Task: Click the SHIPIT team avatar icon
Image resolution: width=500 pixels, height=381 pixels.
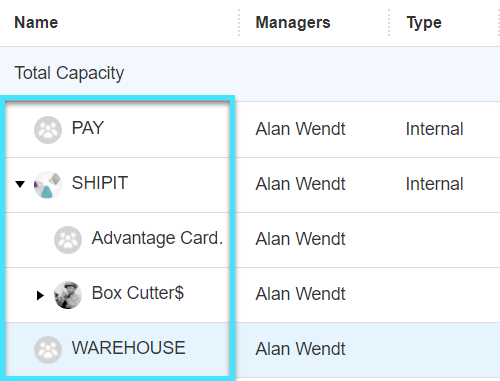Action: [48, 185]
